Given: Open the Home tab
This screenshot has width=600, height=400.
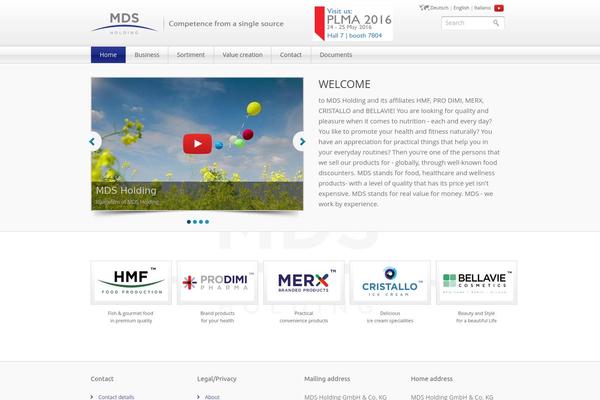Looking at the screenshot, I should tap(108, 55).
